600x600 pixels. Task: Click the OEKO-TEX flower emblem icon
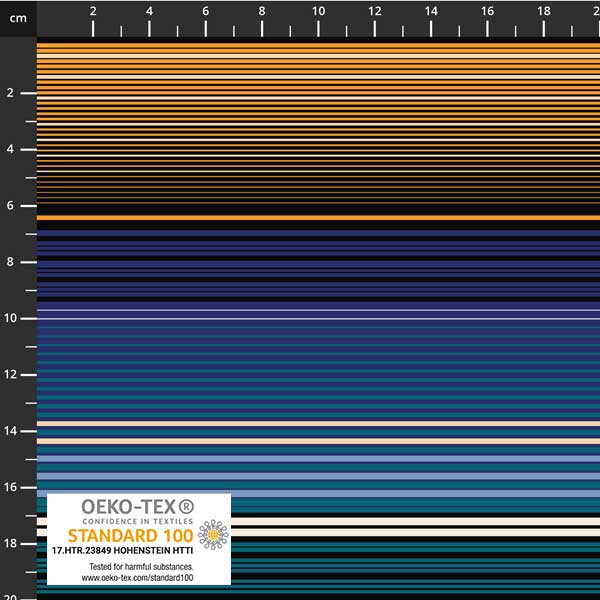(212, 535)
